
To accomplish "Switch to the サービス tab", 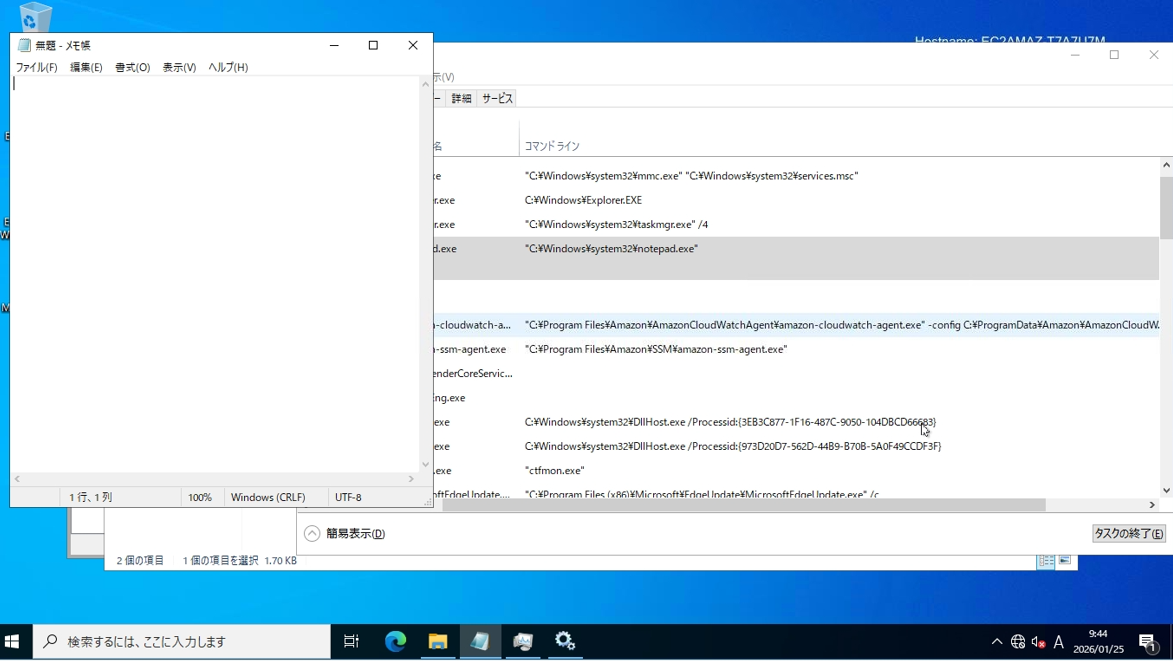I will [497, 98].
